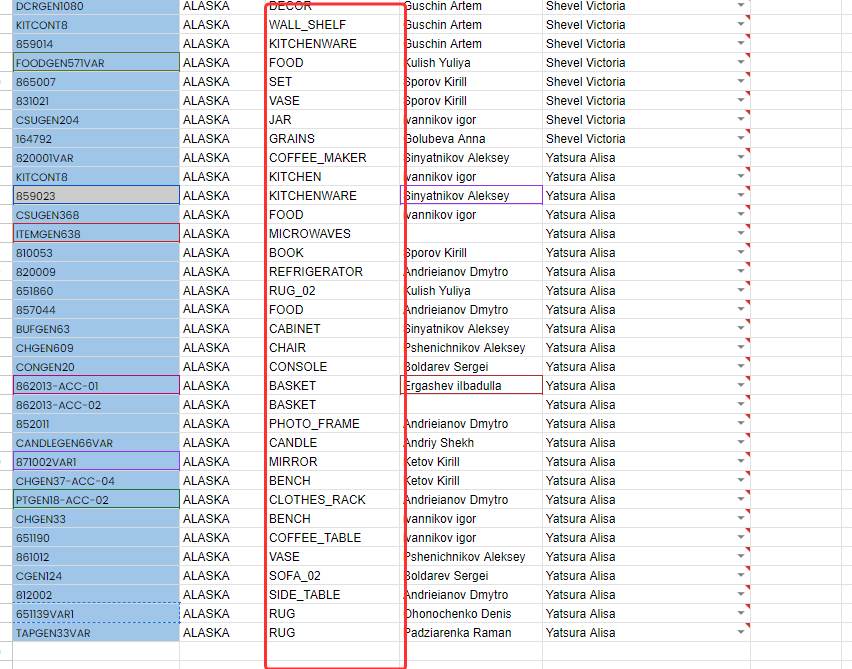Click the SOFA_02 cell

click(332, 576)
